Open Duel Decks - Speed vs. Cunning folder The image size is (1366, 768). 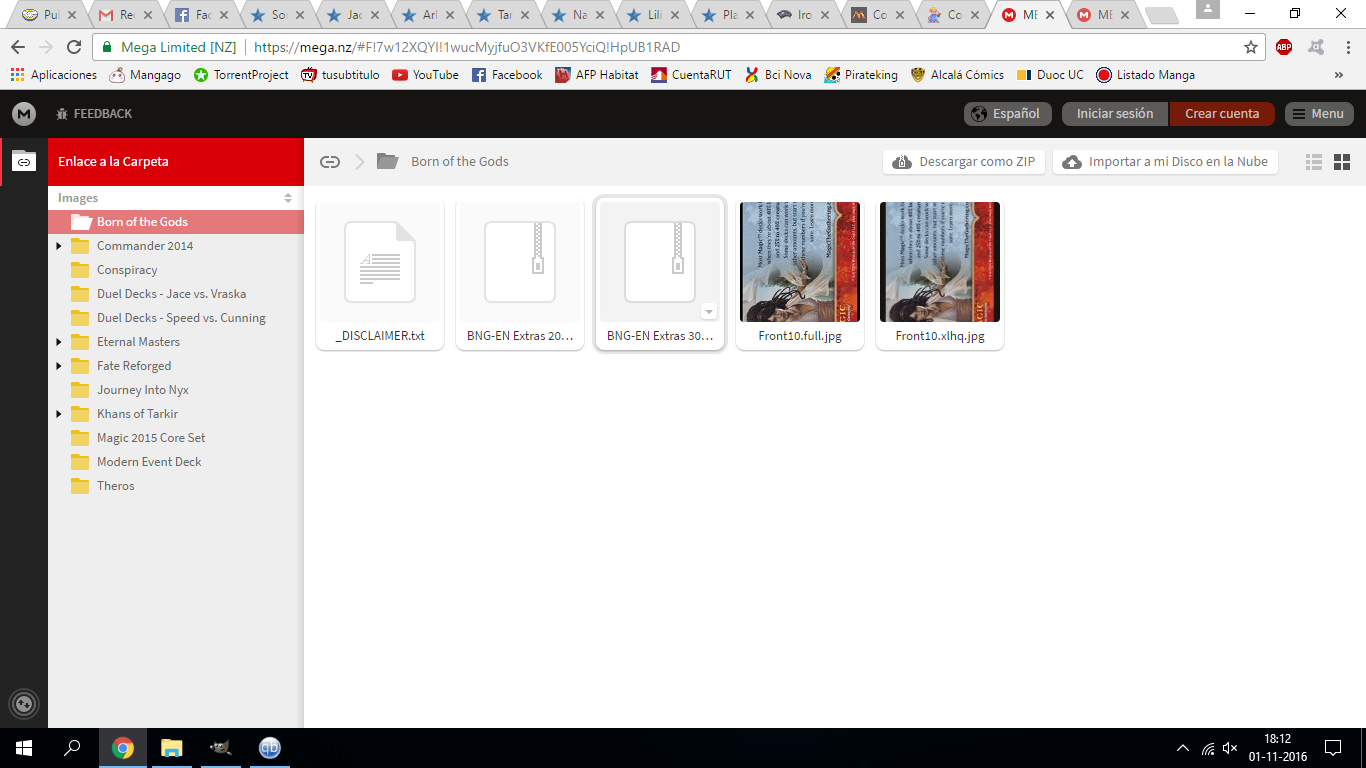tap(181, 318)
